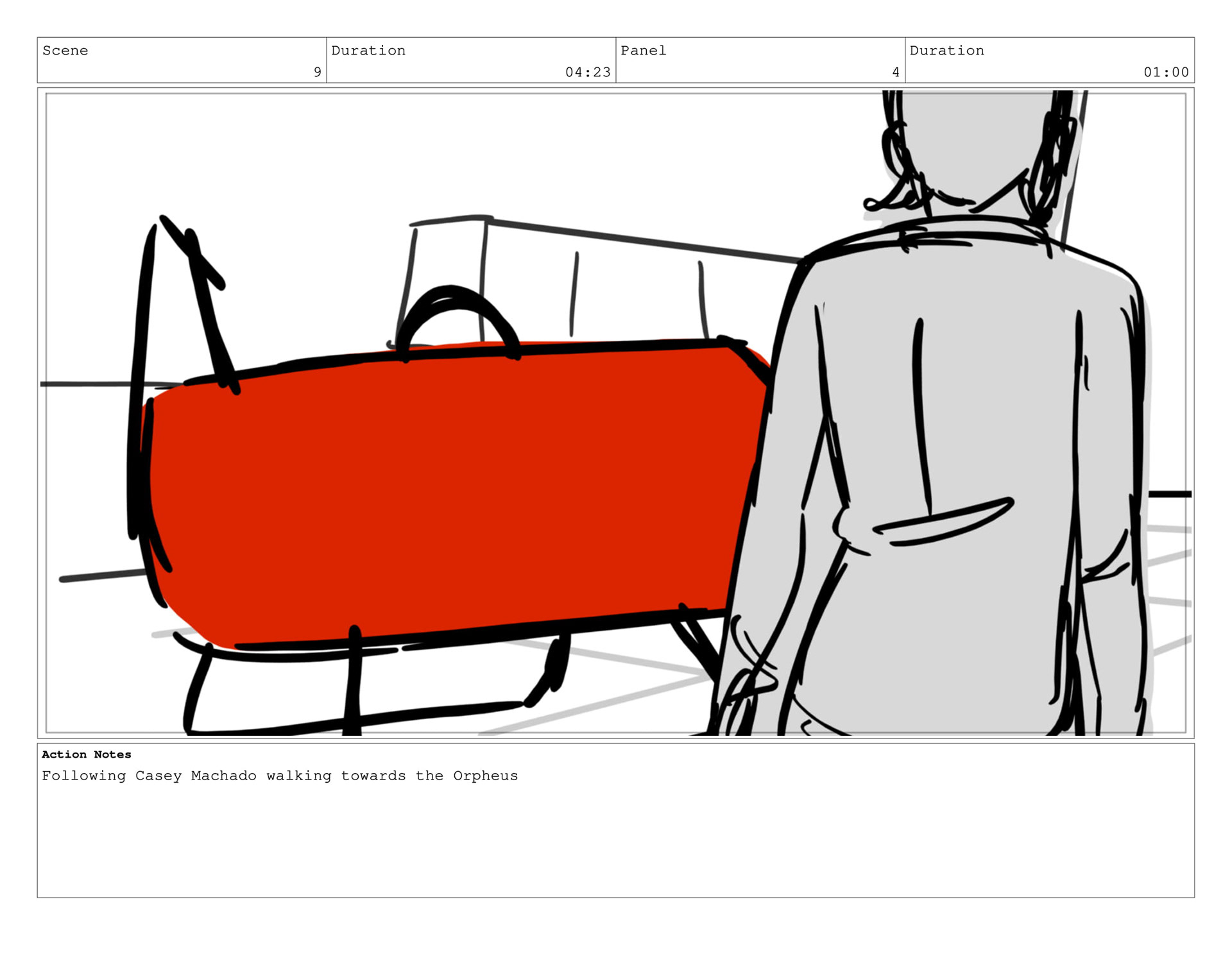Select the 04:23 scene duration value
1232x954 pixels.
click(587, 72)
